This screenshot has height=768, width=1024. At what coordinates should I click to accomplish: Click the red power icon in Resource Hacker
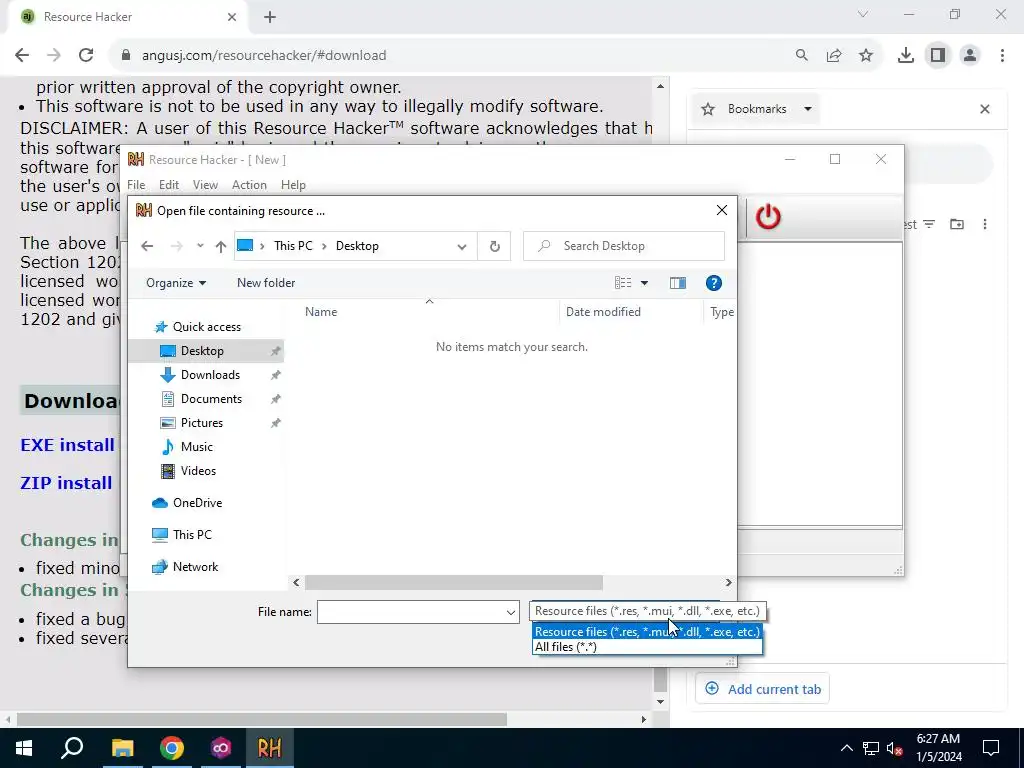pyautogui.click(x=768, y=216)
